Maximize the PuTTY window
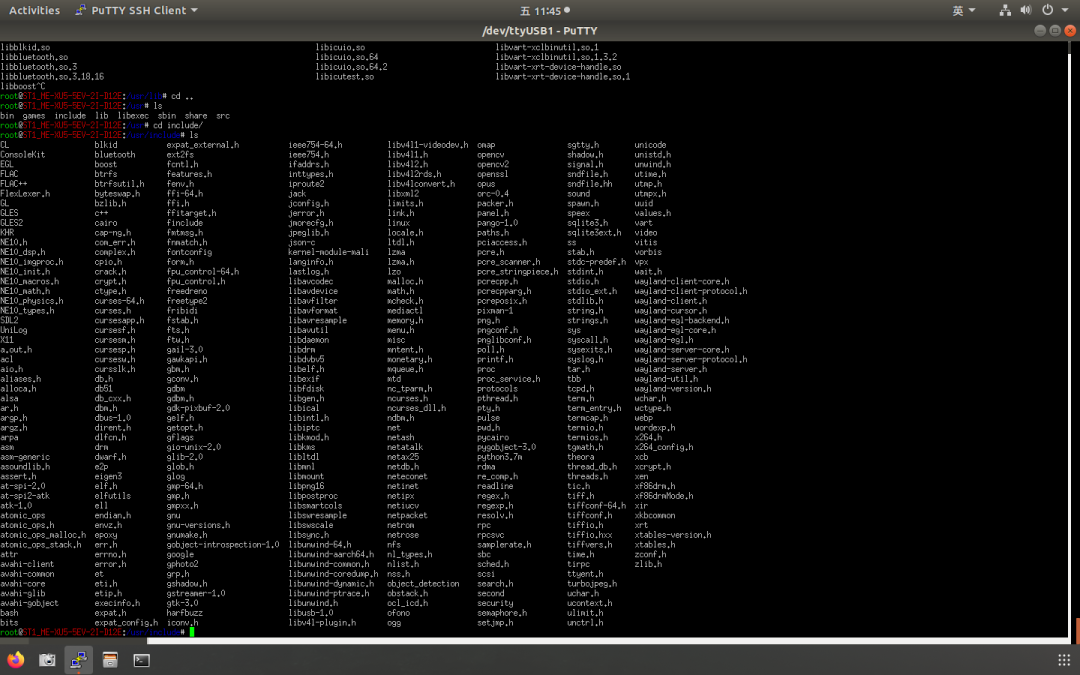The image size is (1080, 675). (1055, 30)
